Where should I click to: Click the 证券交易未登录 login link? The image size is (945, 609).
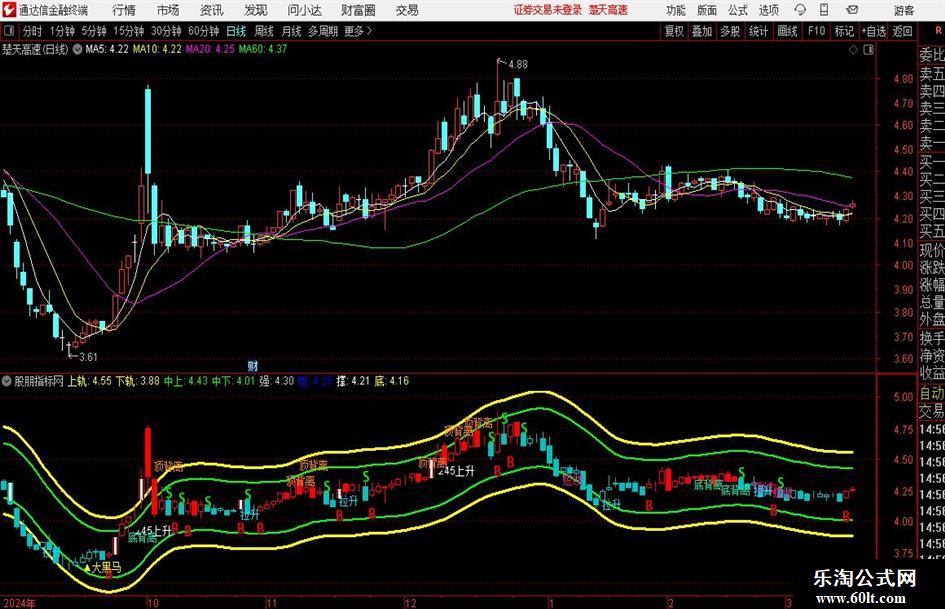pyautogui.click(x=548, y=10)
